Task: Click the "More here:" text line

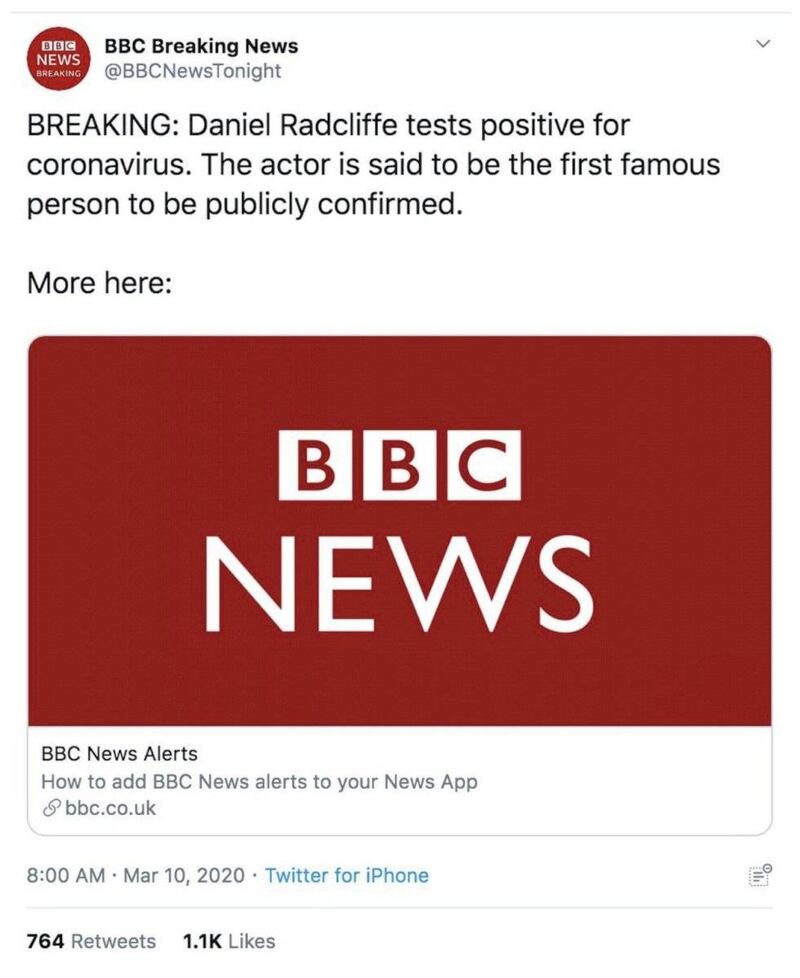Action: [100, 283]
